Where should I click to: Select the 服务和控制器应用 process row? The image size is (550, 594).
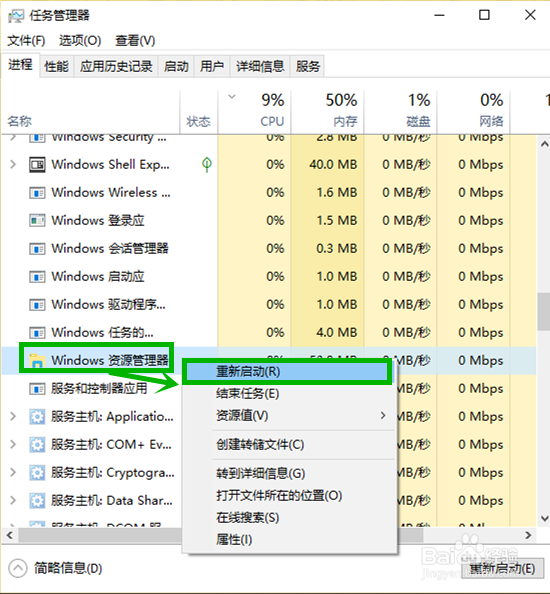click(269, 389)
